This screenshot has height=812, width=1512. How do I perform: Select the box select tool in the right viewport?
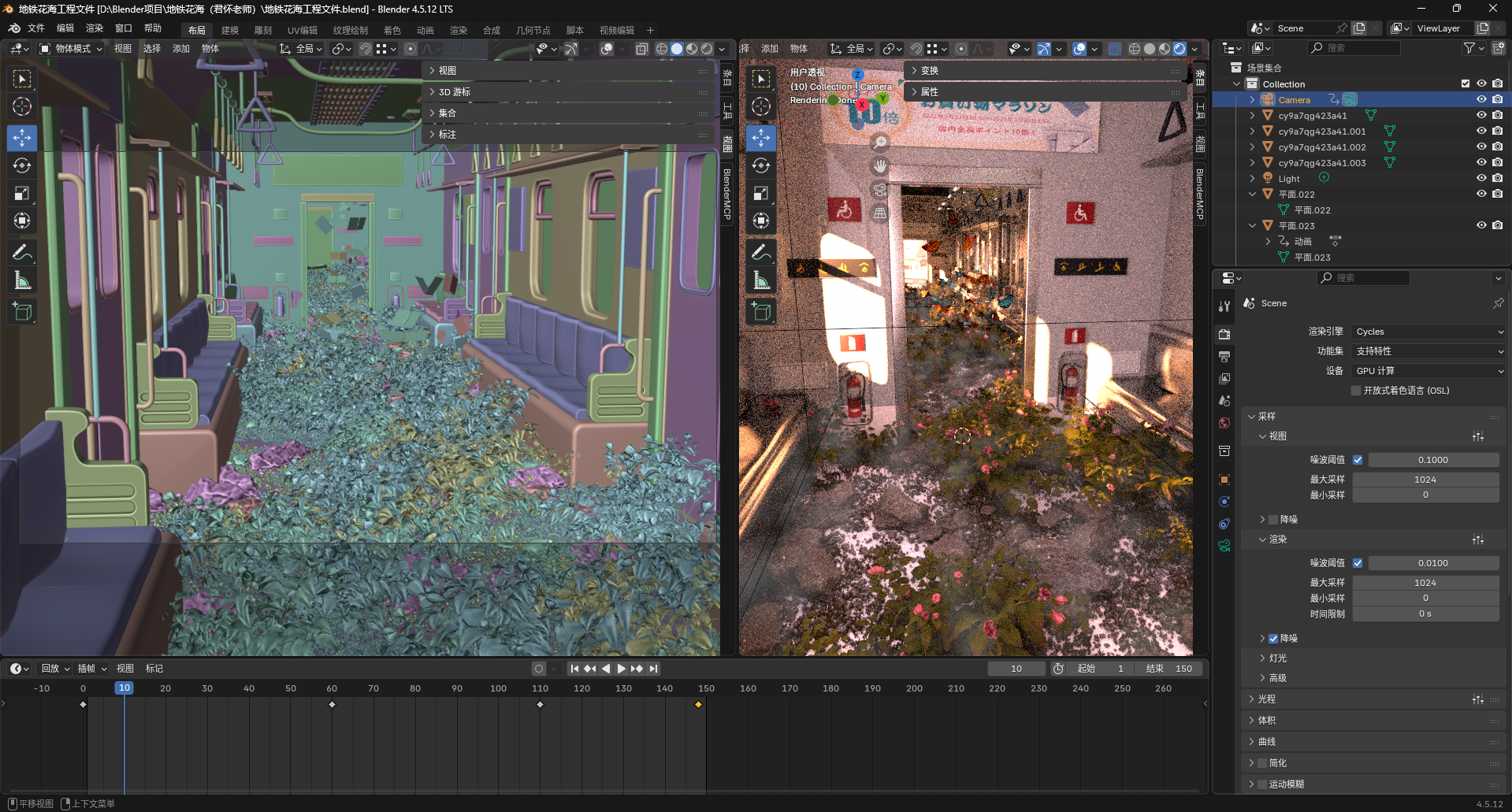coord(761,79)
